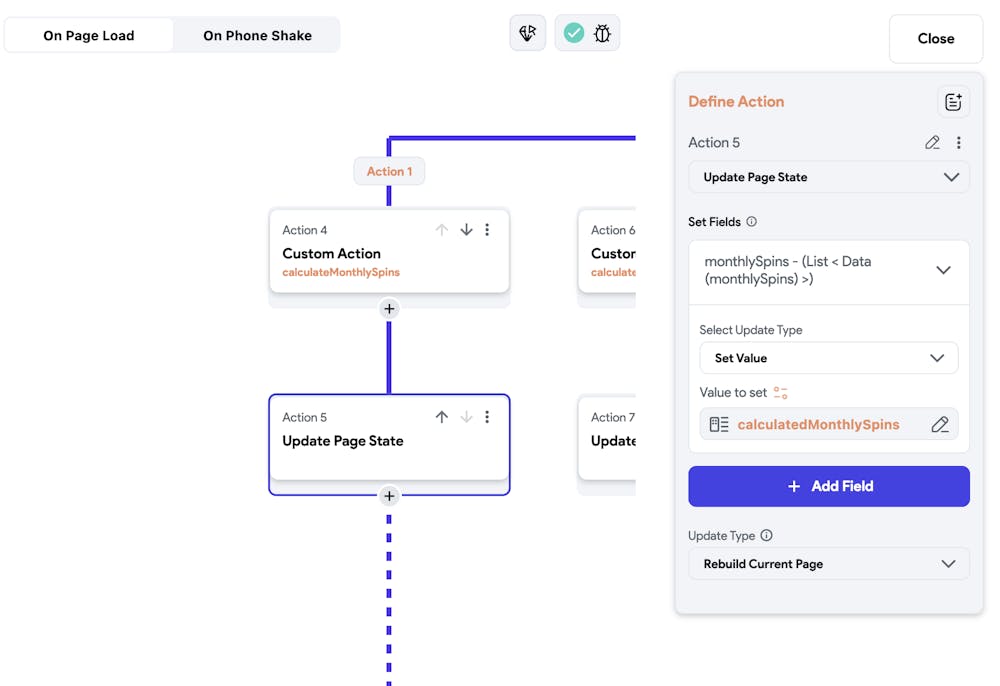Open Action 4 card's three-dot menu
This screenshot has width=1000, height=686.
click(x=487, y=230)
